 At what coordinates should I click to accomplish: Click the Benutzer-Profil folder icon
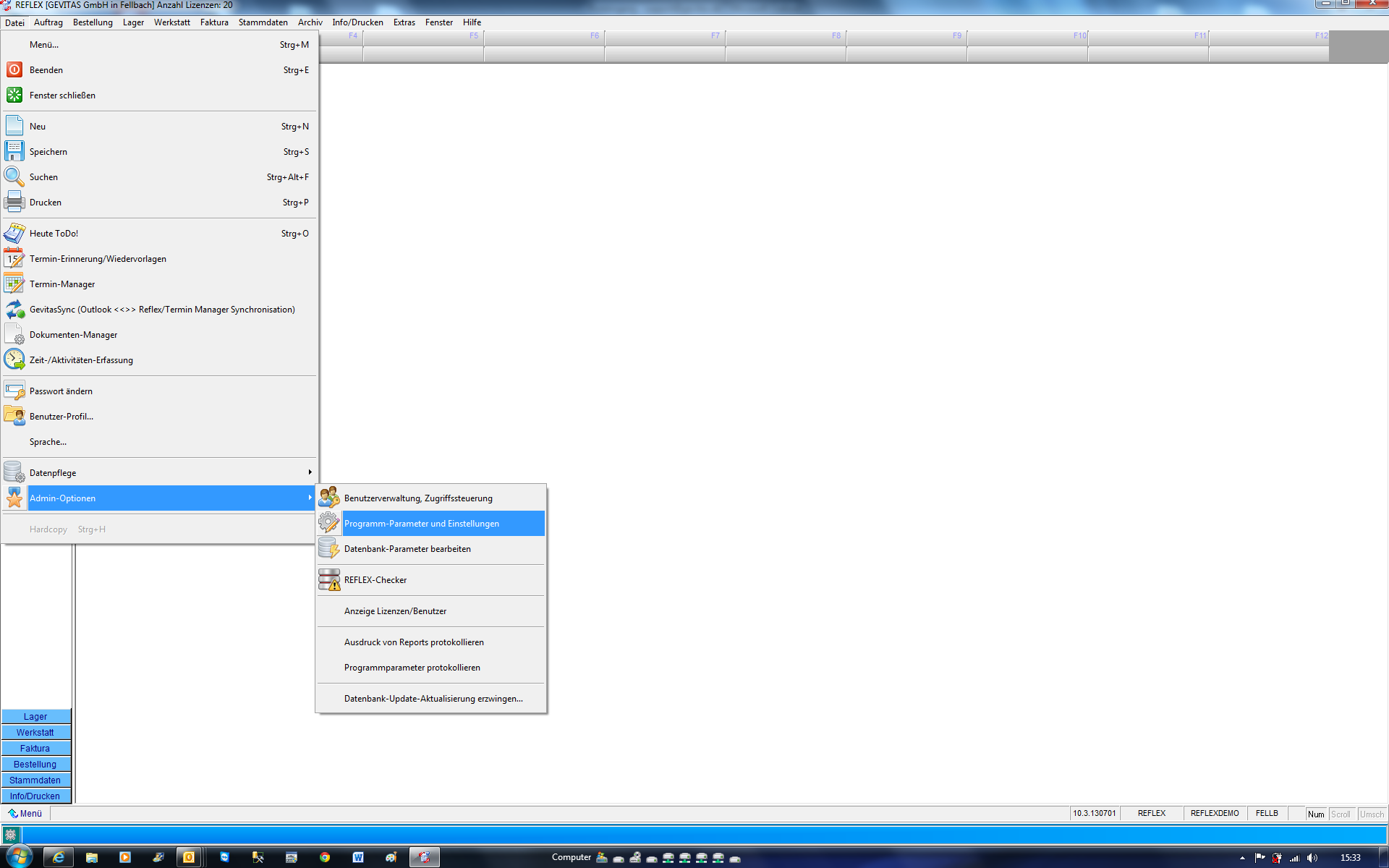14,416
